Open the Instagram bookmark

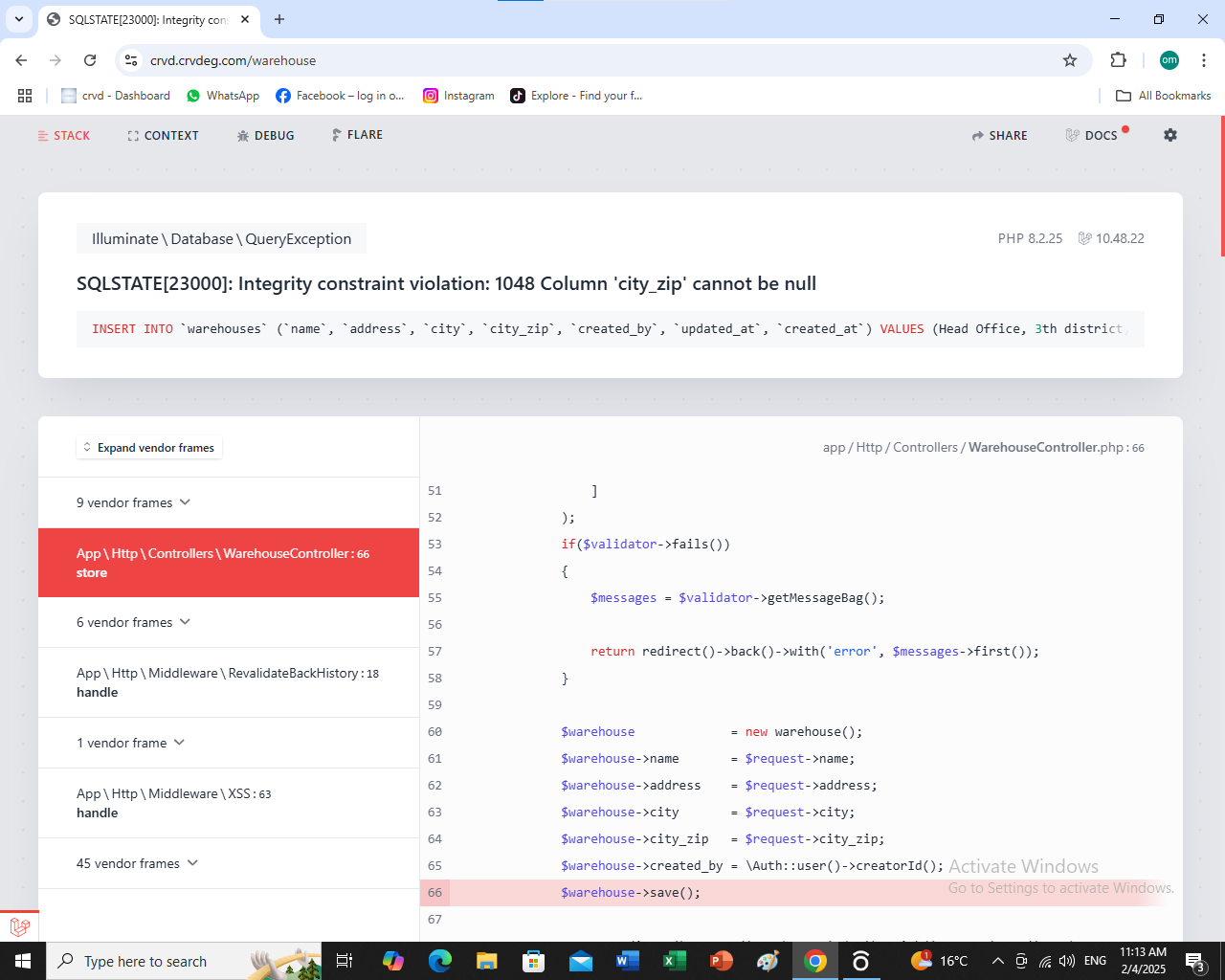(x=459, y=96)
